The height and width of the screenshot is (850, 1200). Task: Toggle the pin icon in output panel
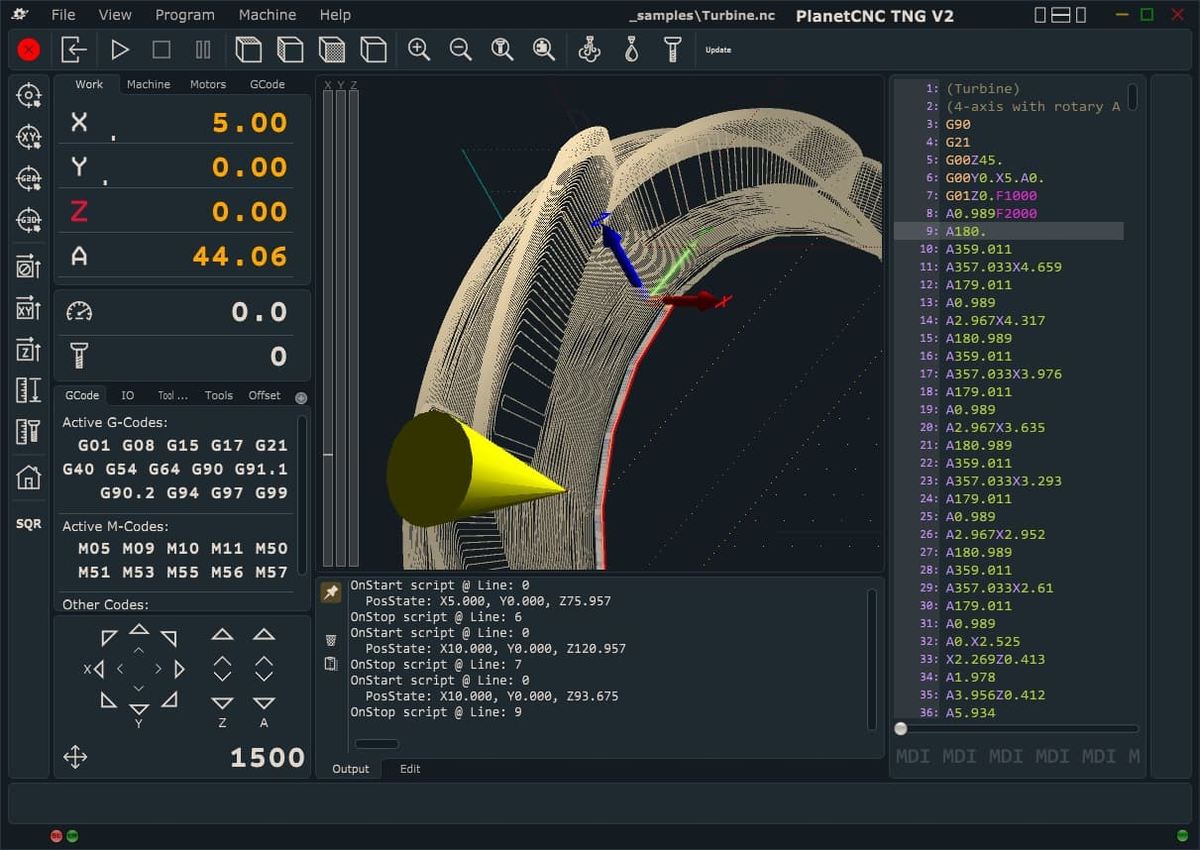pos(330,593)
